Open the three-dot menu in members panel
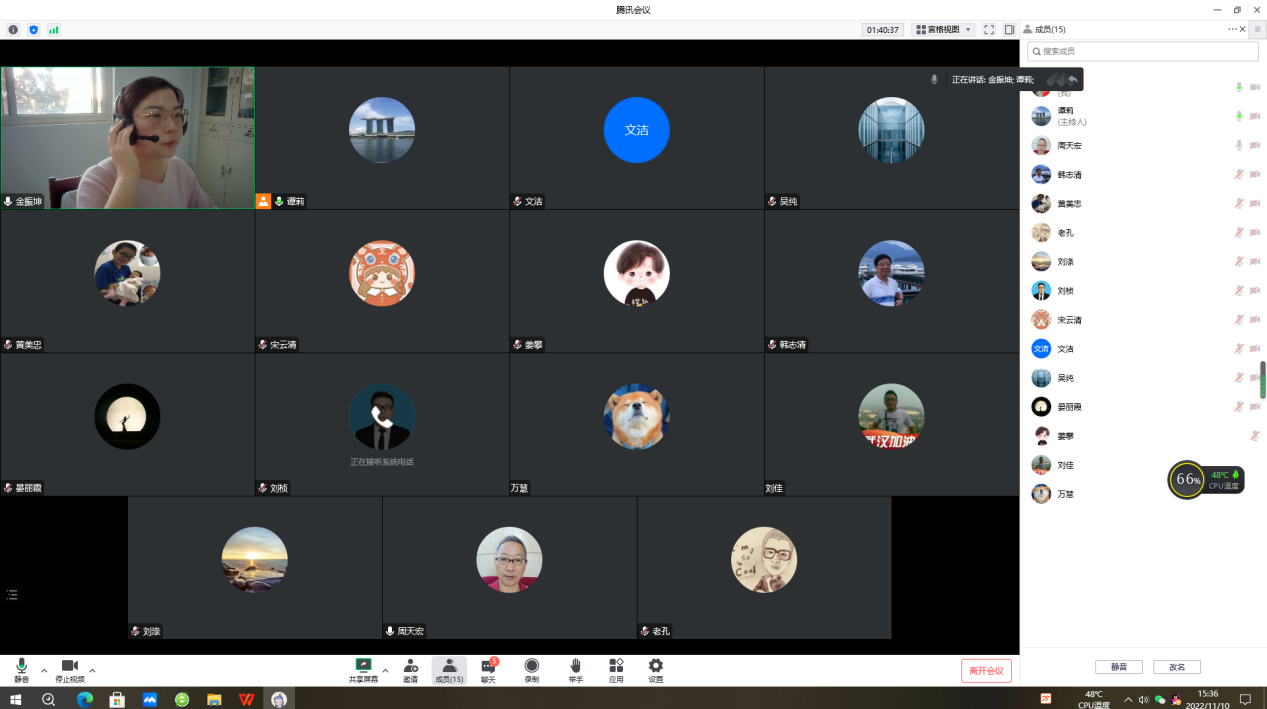Viewport: 1267px width, 709px height. (x=1233, y=30)
